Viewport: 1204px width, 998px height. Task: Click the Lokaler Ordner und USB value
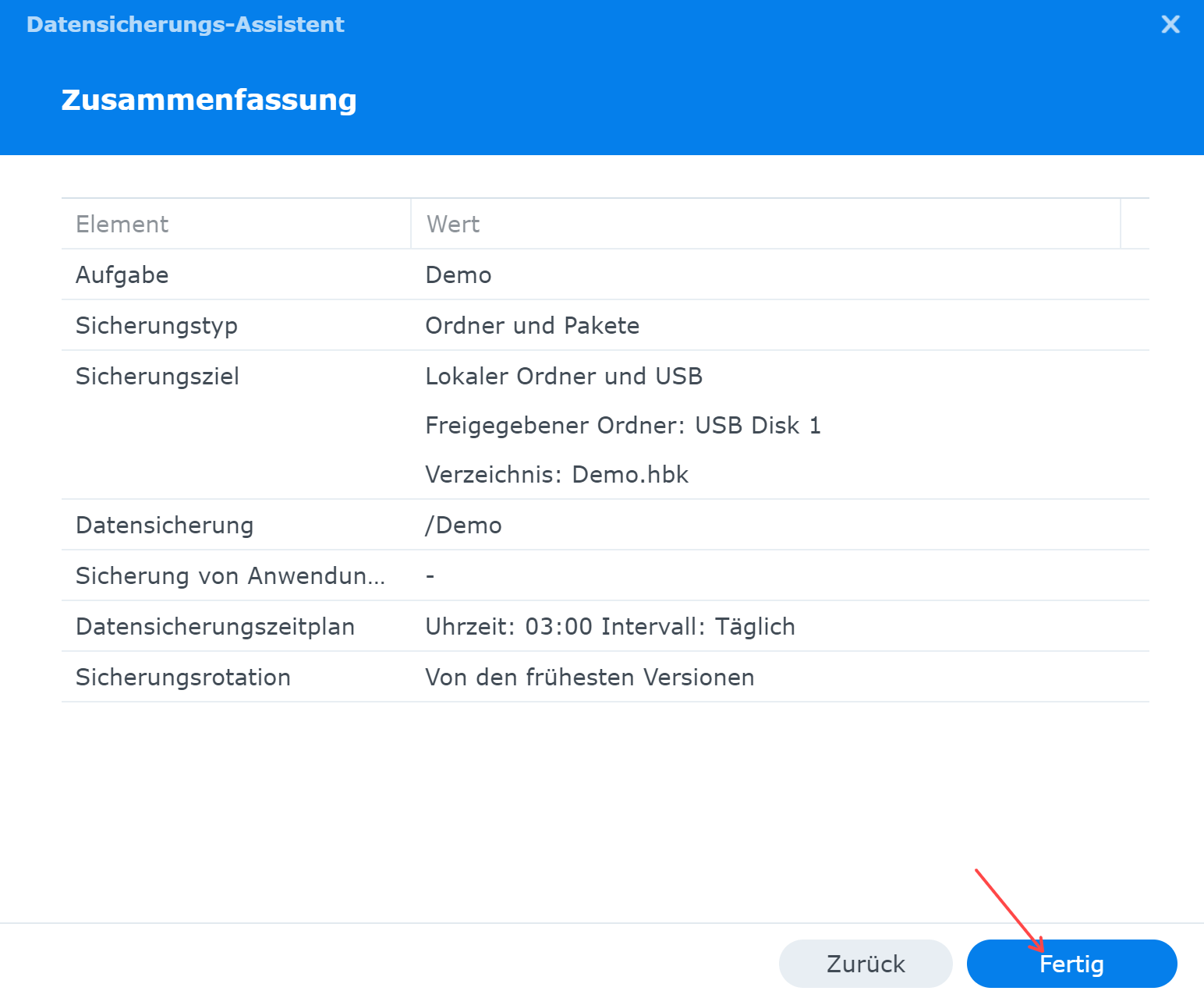tap(564, 377)
